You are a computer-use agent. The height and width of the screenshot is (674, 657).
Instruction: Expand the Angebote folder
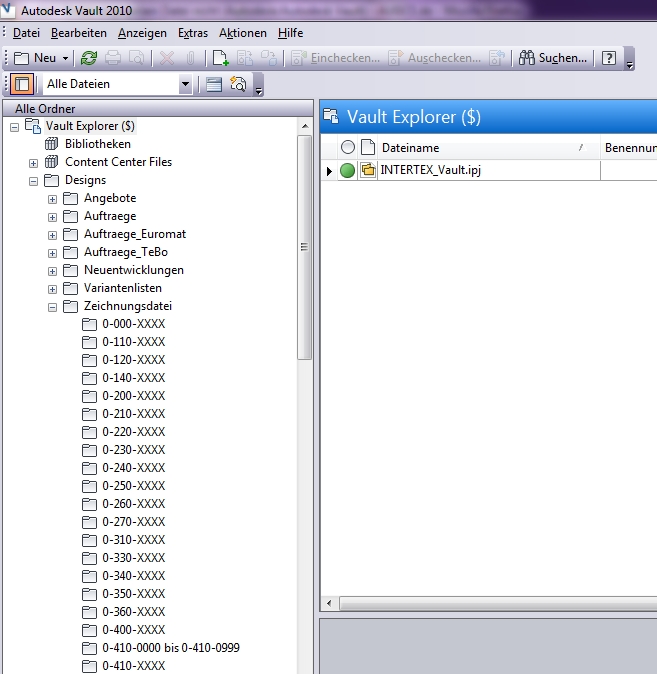(x=52, y=199)
